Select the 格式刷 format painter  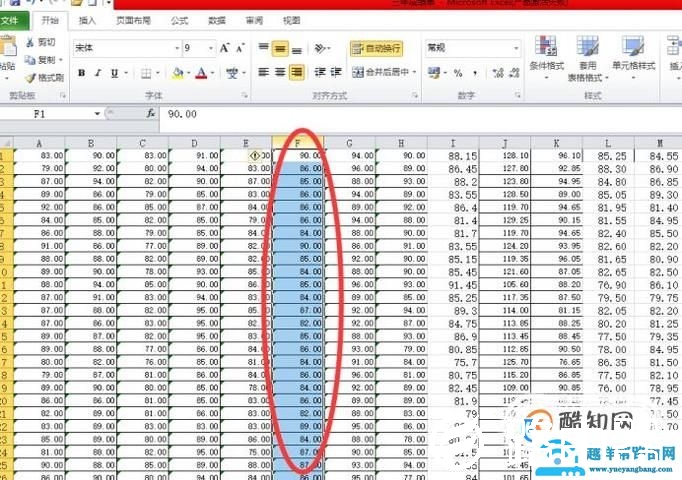44,78
